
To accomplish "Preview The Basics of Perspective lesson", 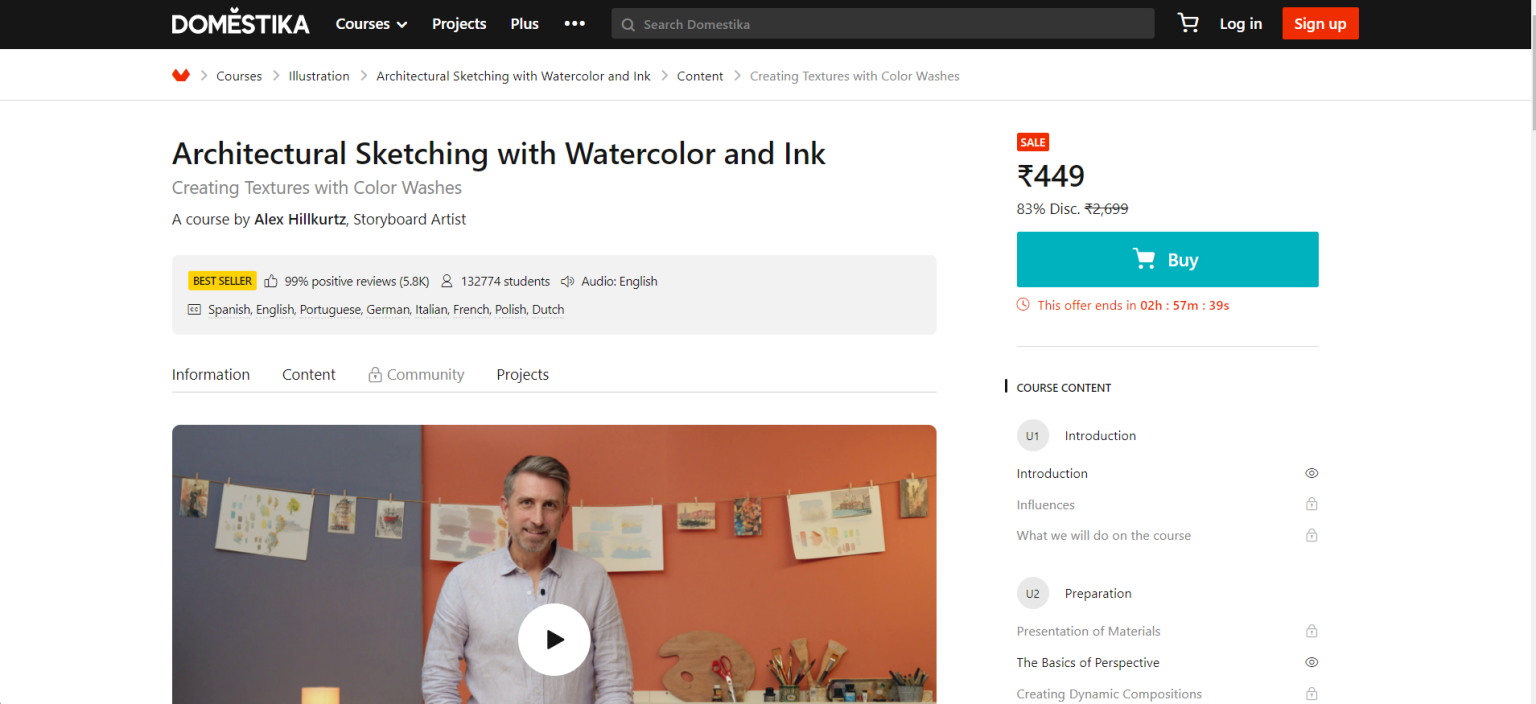I will click(x=1311, y=662).
